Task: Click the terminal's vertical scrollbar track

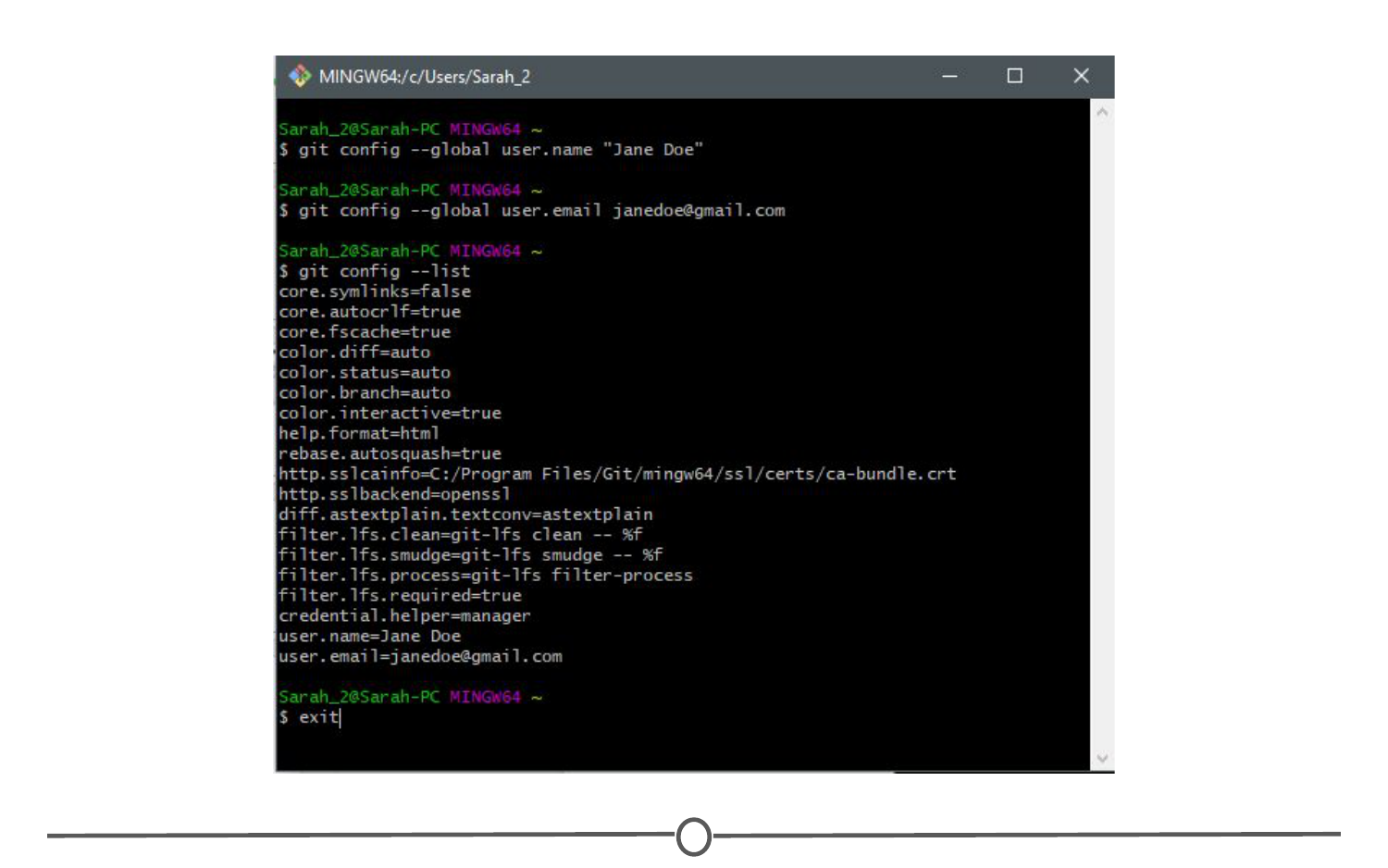Action: point(1102,435)
